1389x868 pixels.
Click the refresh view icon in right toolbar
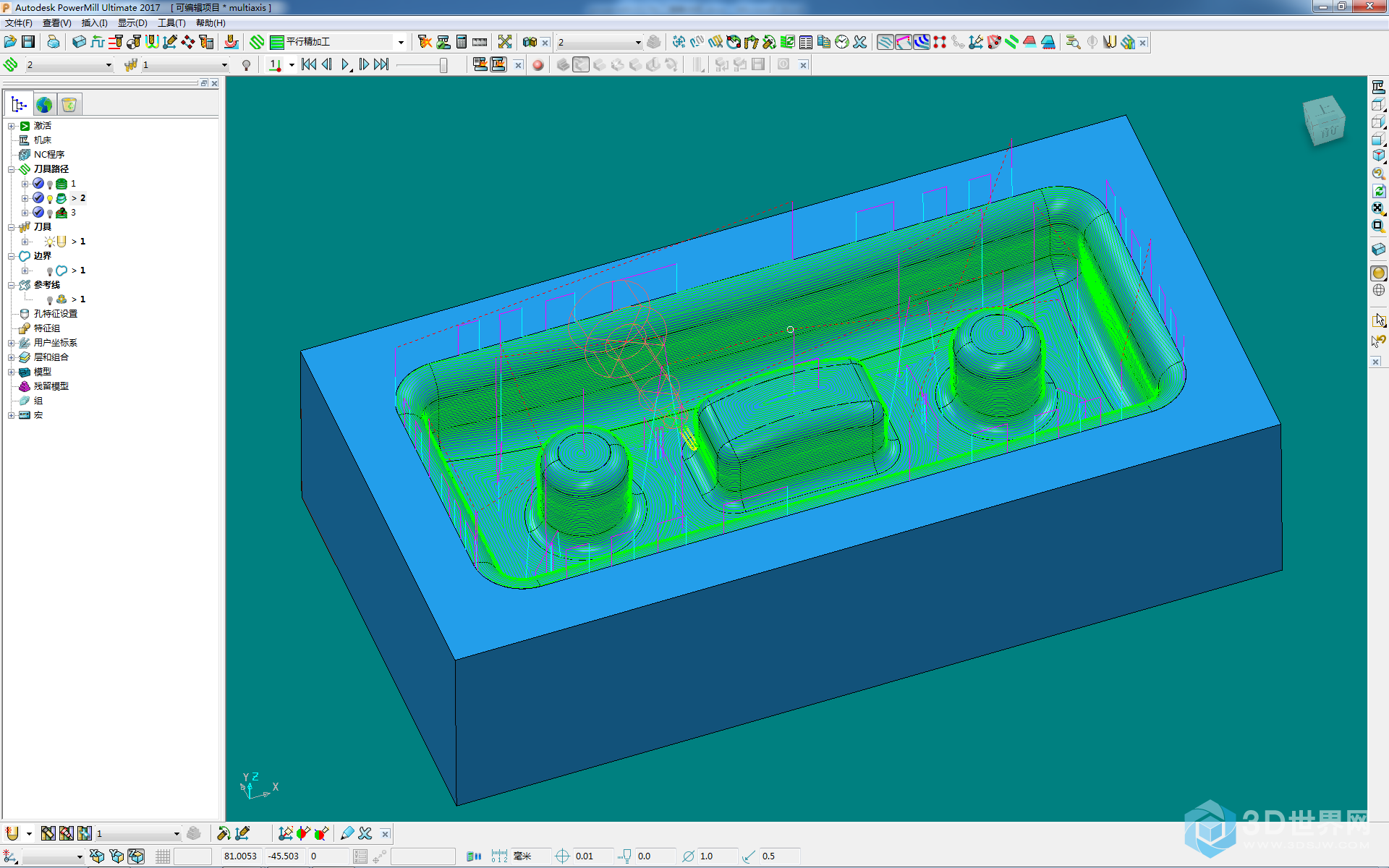point(1379,191)
